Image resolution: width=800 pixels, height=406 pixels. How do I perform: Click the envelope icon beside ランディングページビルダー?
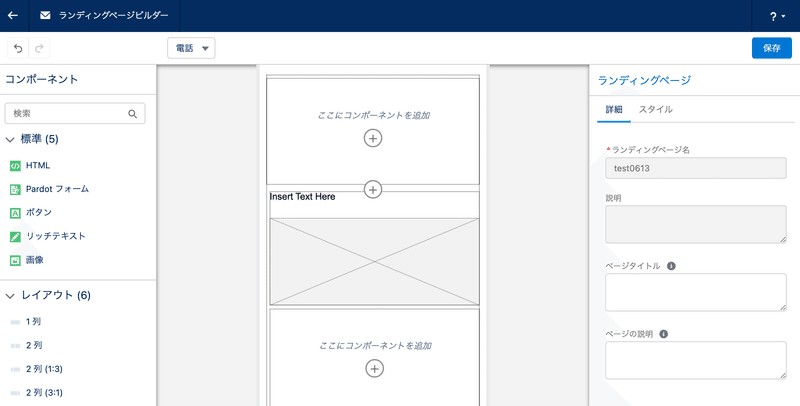[45, 15]
